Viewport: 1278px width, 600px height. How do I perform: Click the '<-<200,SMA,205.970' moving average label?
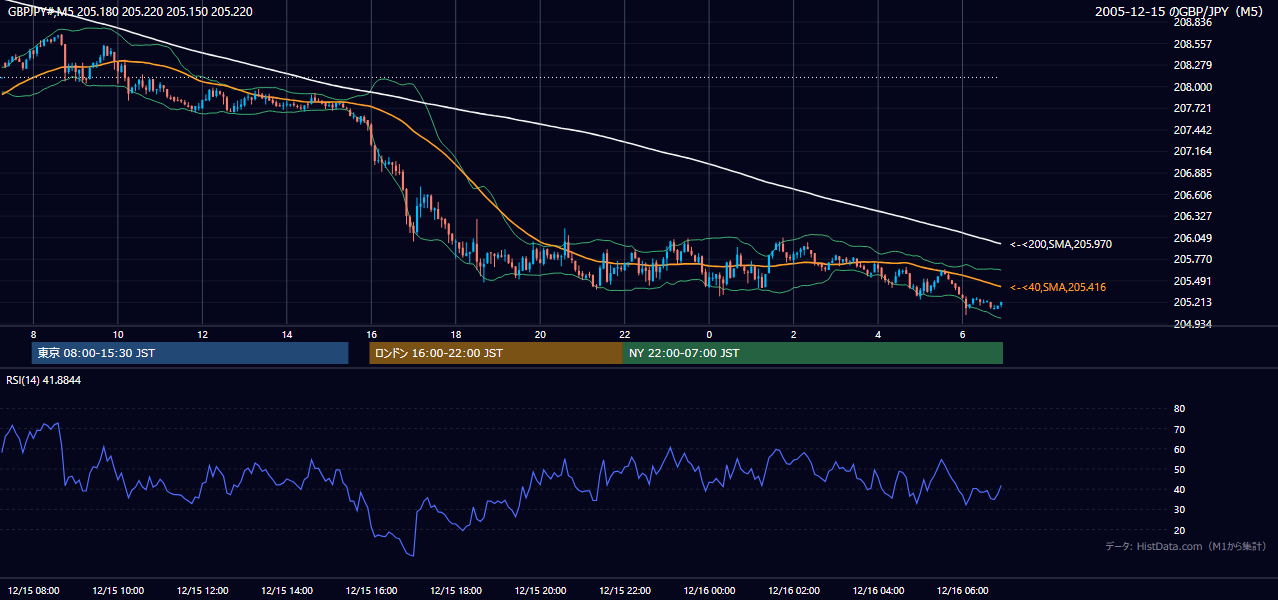tap(1061, 244)
